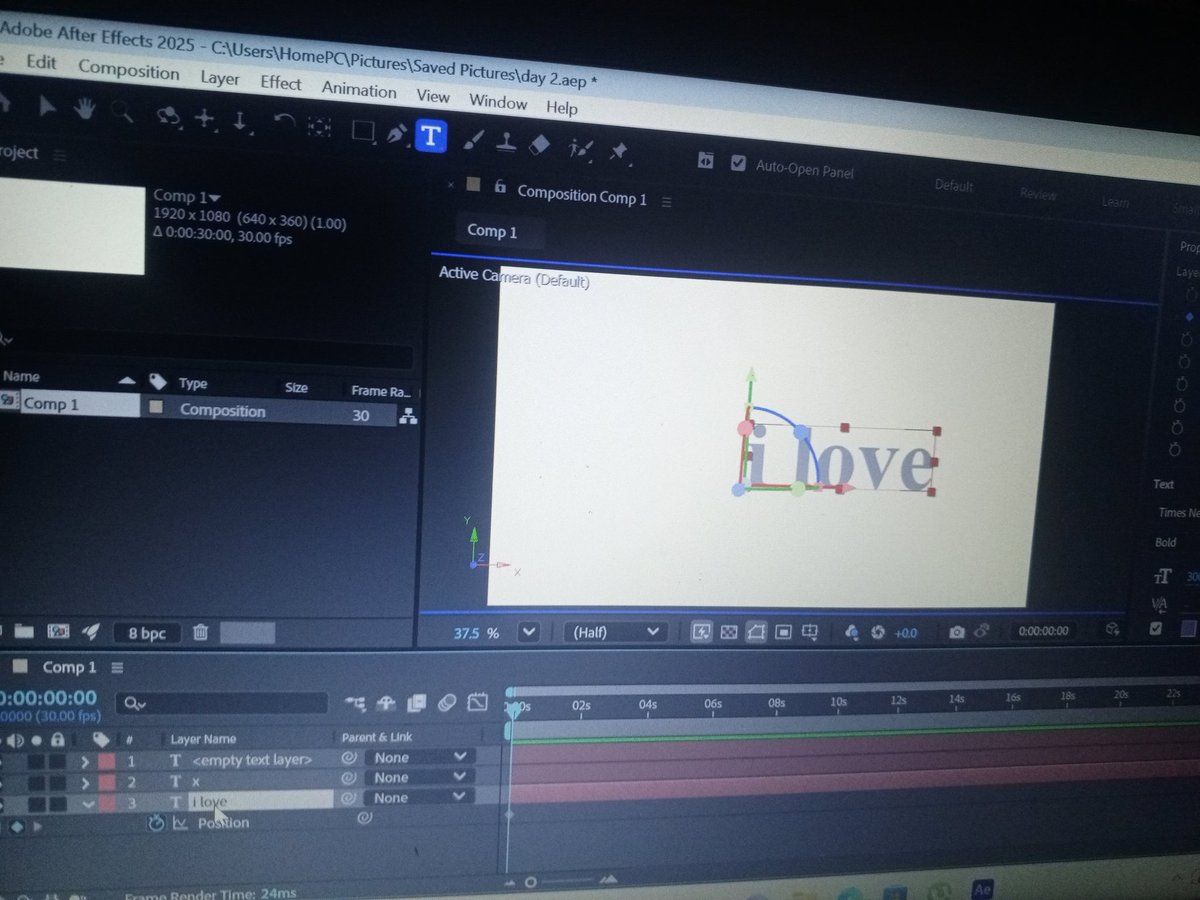1200x900 pixels.
Task: Click the exposure value +0.0
Action: 906,632
